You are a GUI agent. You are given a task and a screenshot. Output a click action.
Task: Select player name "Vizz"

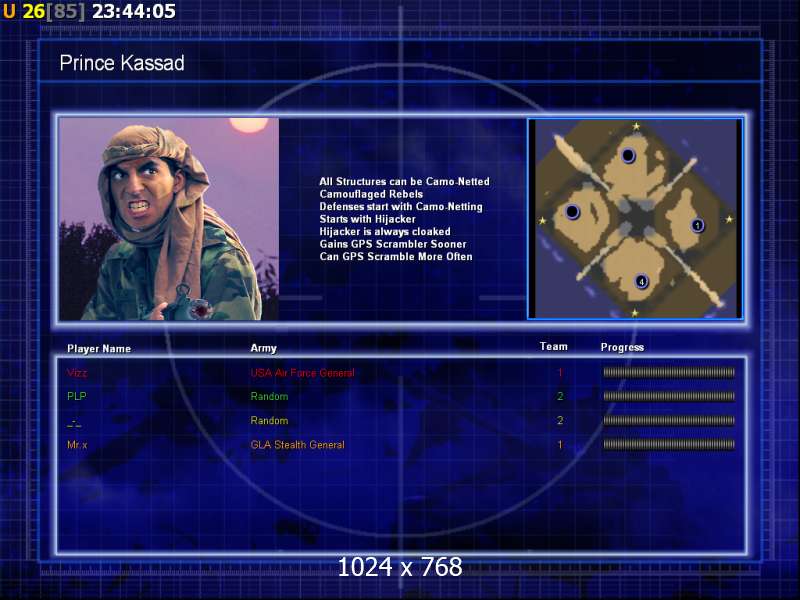pos(77,373)
